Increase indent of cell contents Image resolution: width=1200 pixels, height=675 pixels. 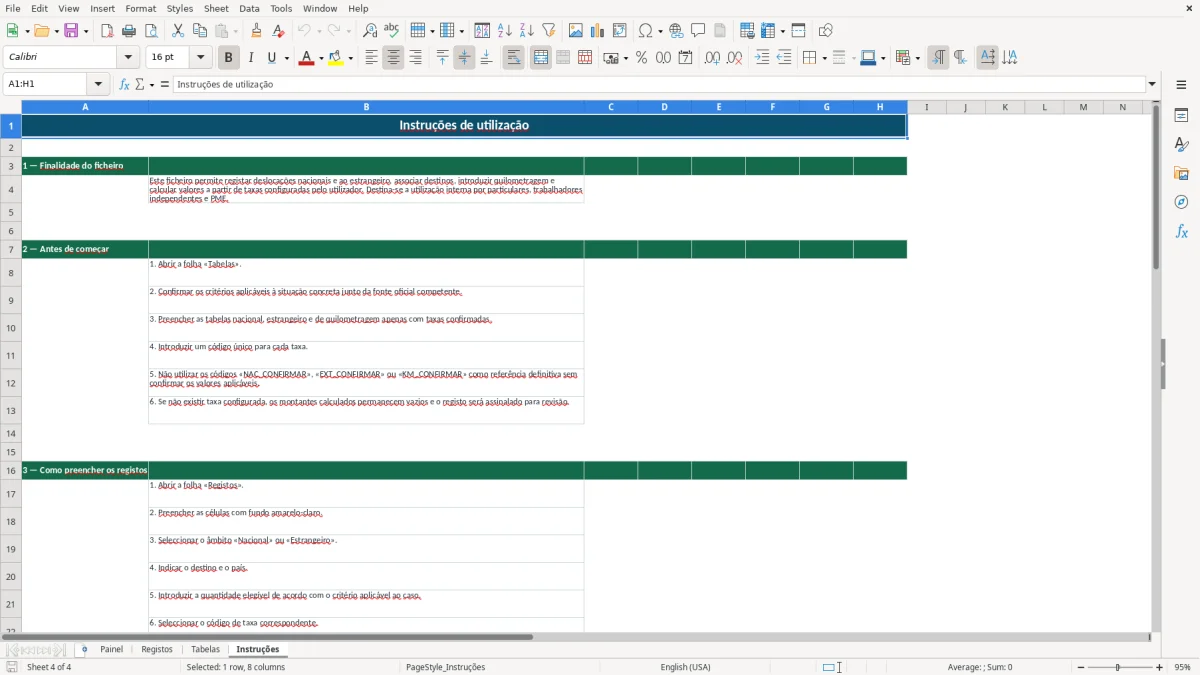[762, 58]
